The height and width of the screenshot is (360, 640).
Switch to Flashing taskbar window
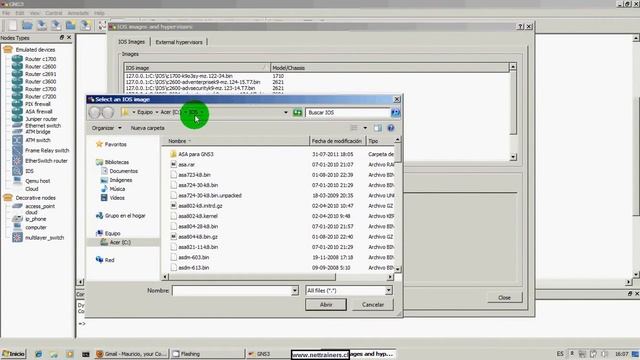(207, 354)
